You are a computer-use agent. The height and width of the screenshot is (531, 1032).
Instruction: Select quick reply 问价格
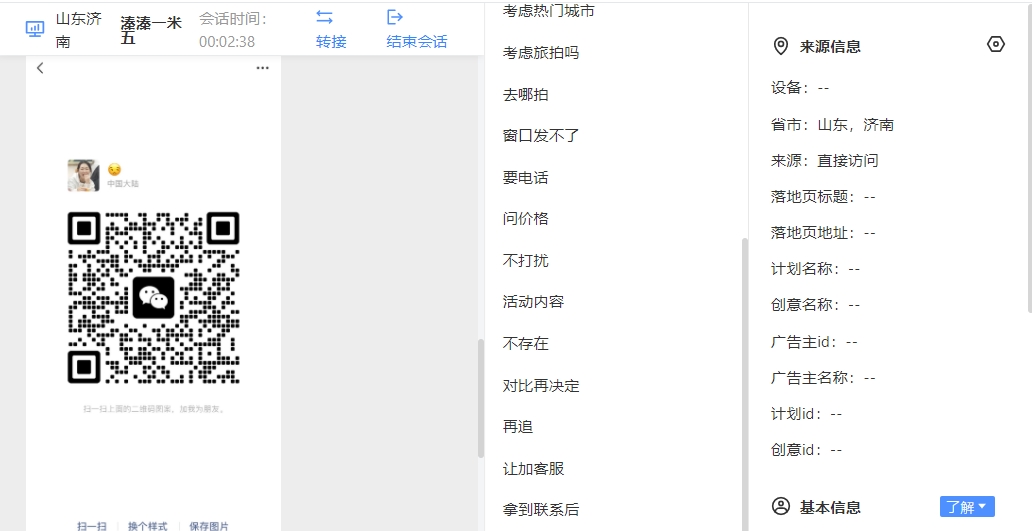click(x=526, y=218)
